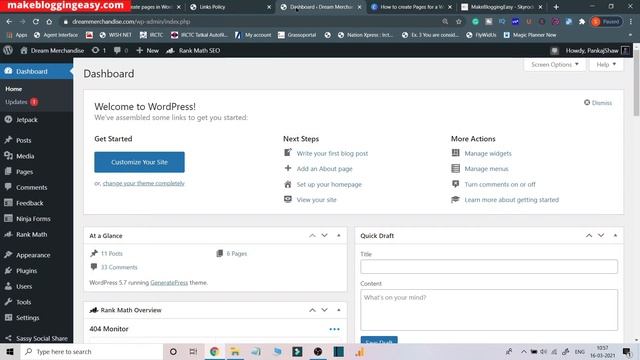Move Quick Draft widget down
640x360 pixels.
(601, 236)
